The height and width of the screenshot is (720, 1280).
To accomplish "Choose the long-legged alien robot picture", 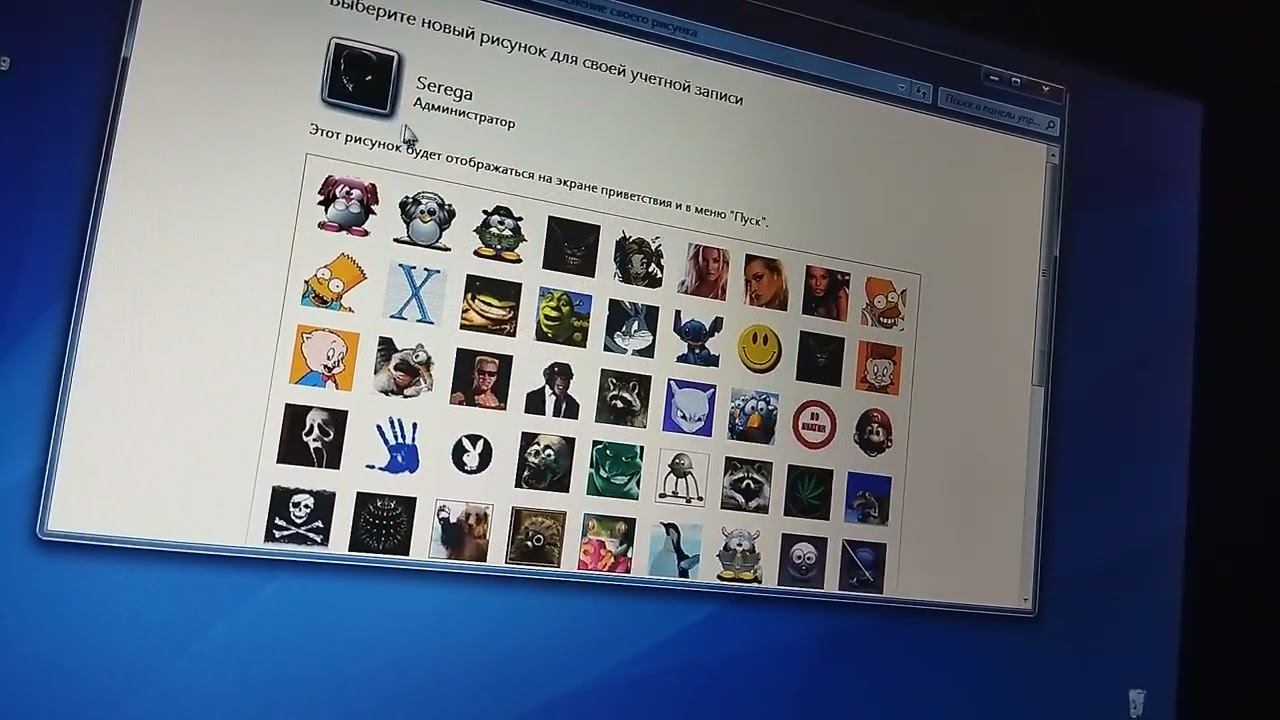I will [x=682, y=478].
